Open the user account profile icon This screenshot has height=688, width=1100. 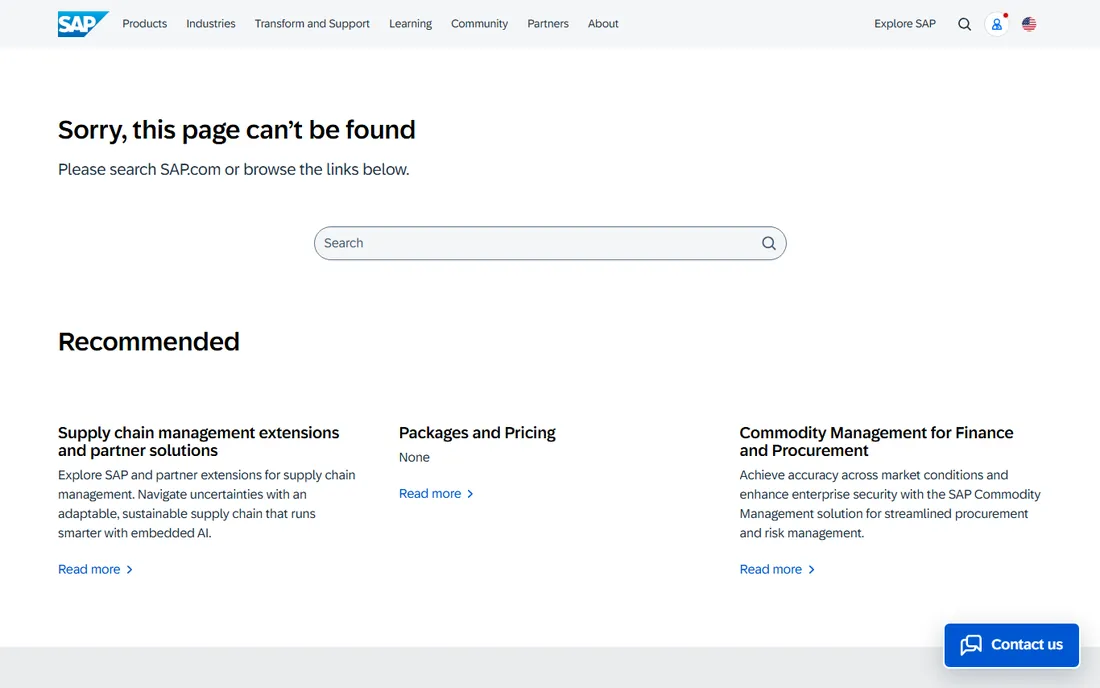click(x=996, y=24)
